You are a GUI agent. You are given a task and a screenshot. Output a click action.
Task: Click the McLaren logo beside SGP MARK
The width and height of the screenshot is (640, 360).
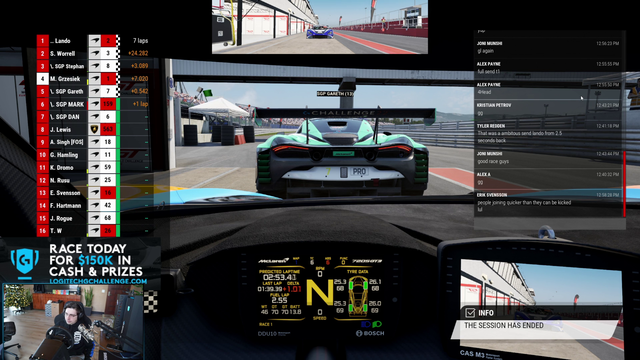click(x=95, y=104)
